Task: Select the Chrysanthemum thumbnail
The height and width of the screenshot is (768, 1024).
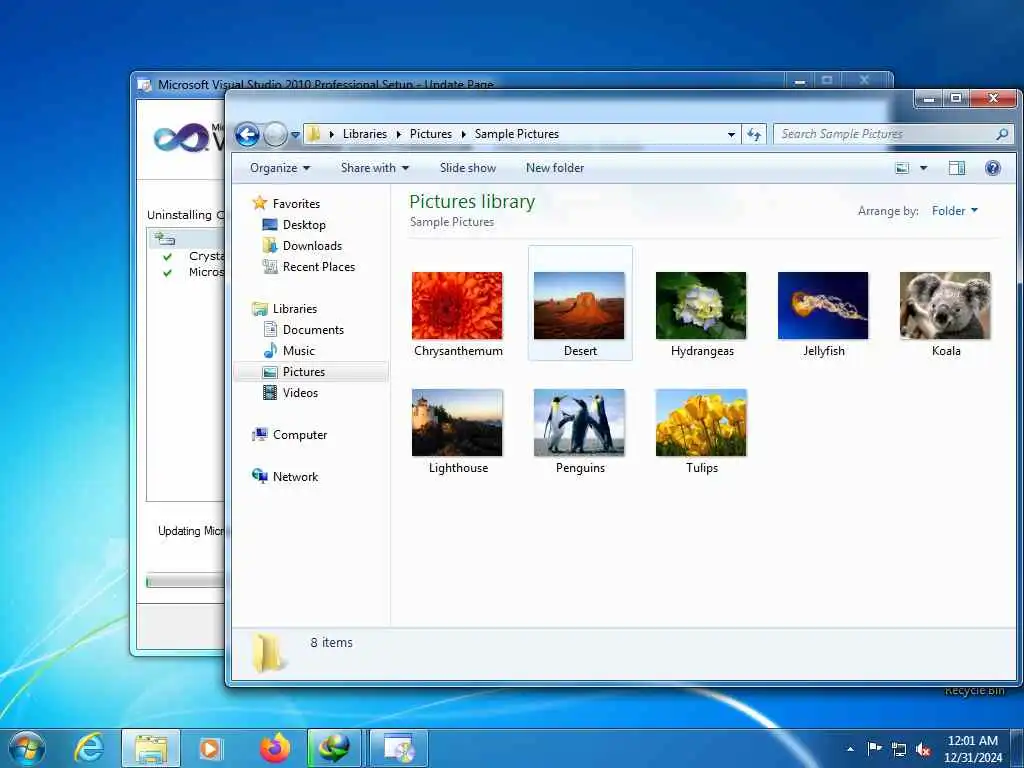Action: coord(457,305)
